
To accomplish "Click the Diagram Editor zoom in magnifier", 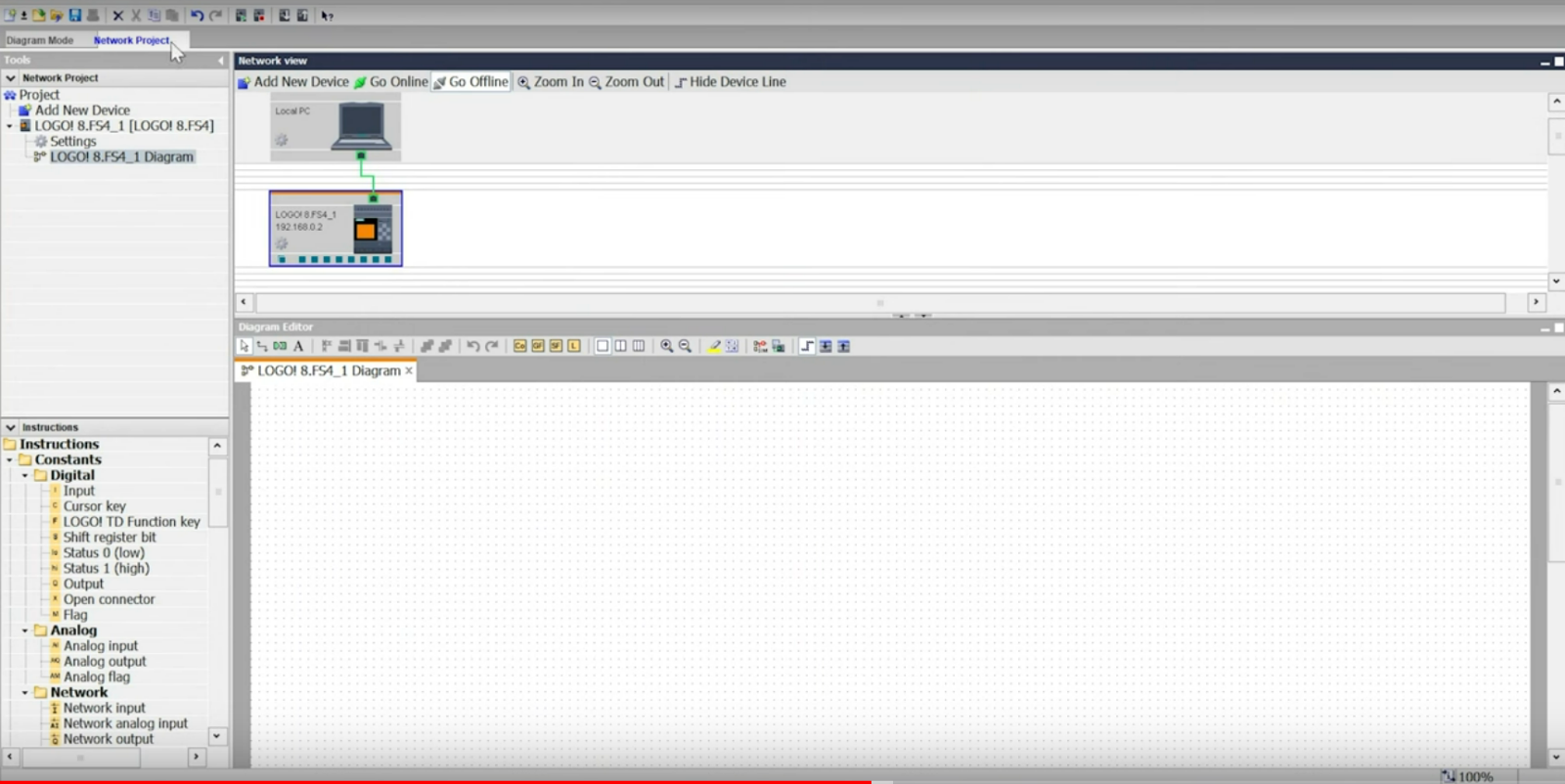I will click(x=666, y=346).
